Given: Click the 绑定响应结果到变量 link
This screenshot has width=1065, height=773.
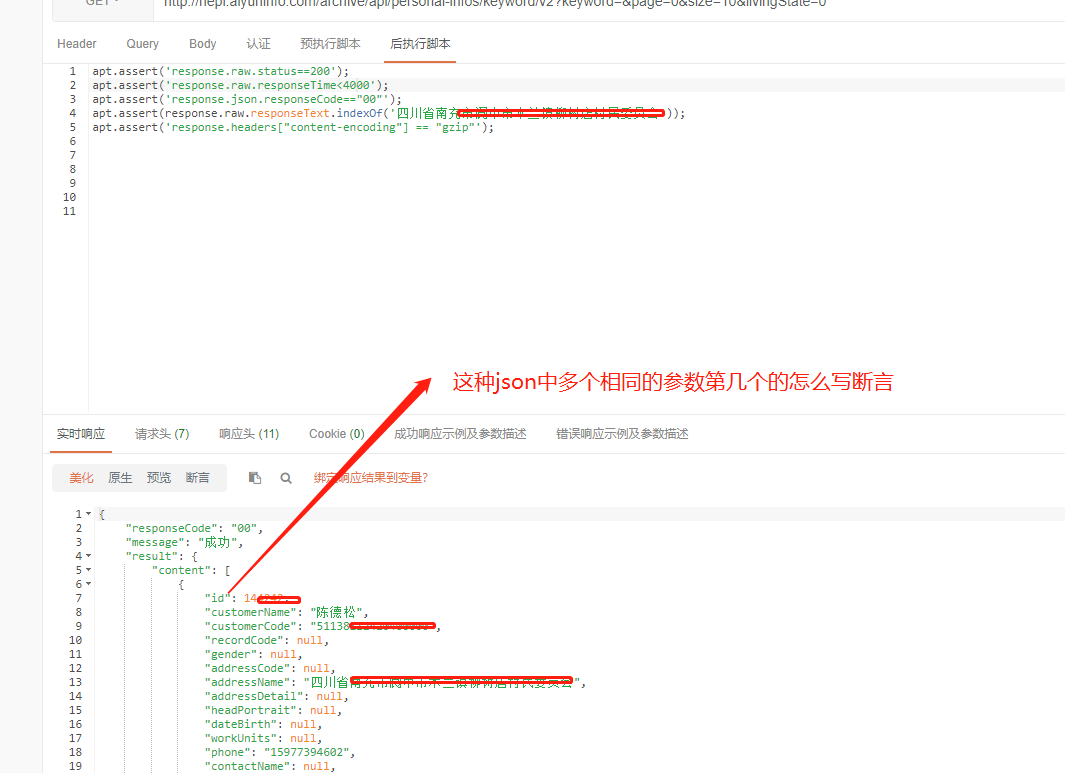Looking at the screenshot, I should click(x=371, y=478).
